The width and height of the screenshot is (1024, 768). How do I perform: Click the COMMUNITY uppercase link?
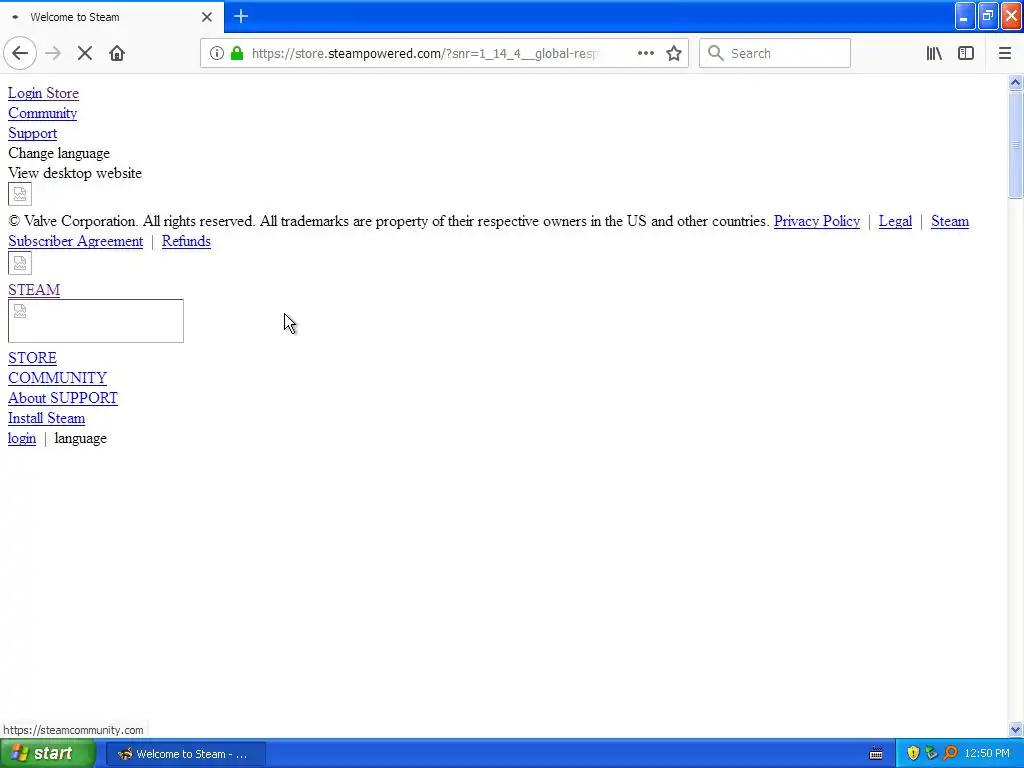coord(57,378)
